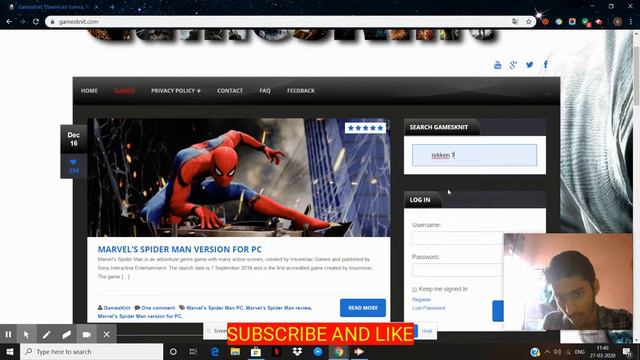Click the five-star rating badge

point(365,128)
